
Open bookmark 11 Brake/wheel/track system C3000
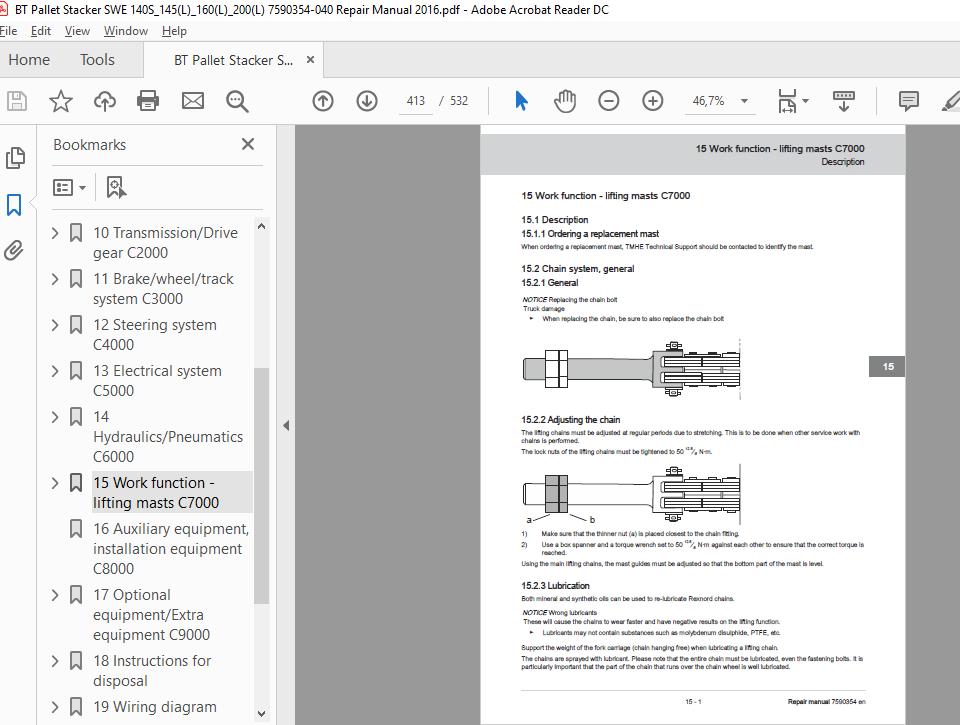point(163,288)
